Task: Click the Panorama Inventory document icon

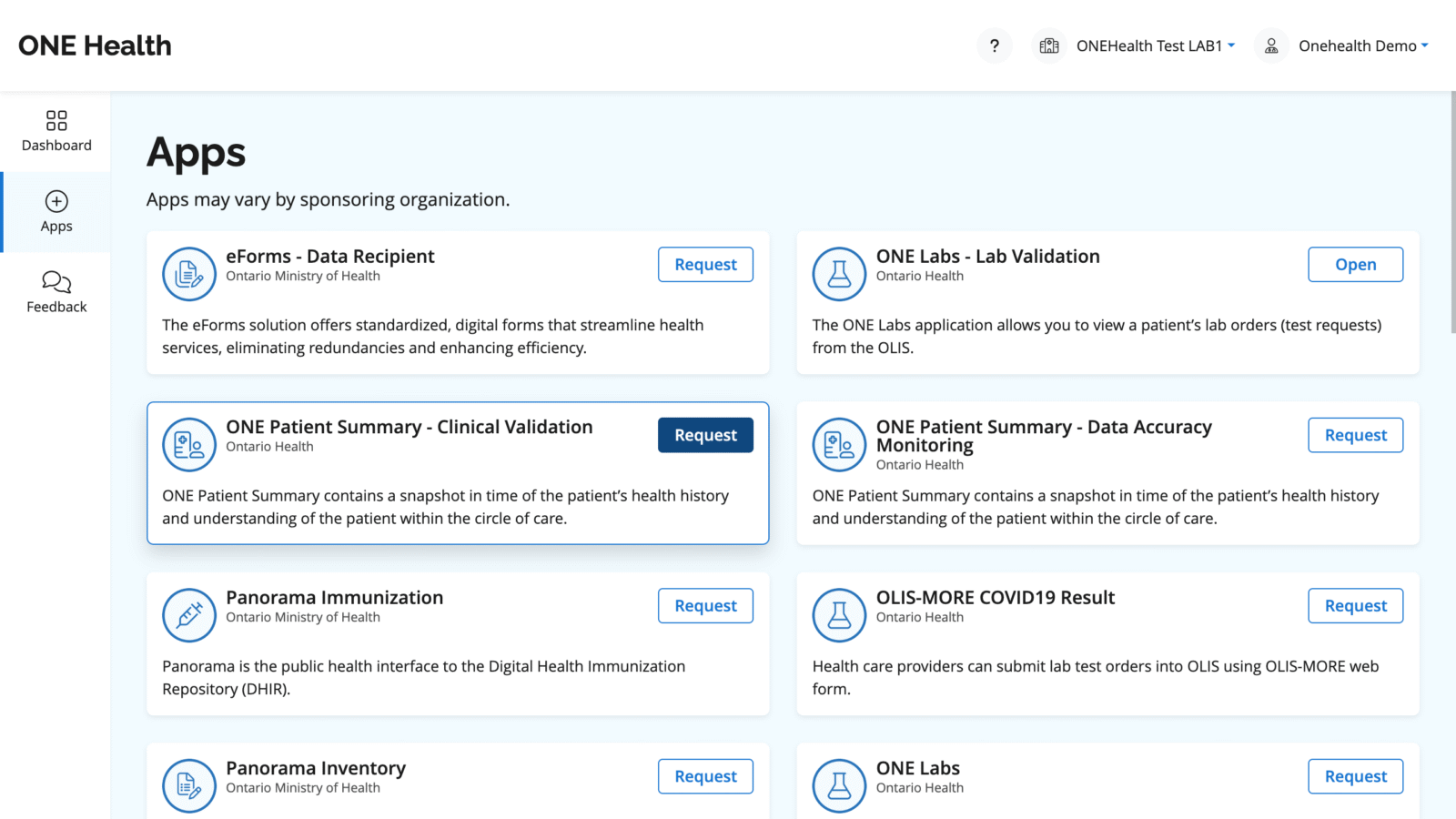Action: [x=189, y=786]
